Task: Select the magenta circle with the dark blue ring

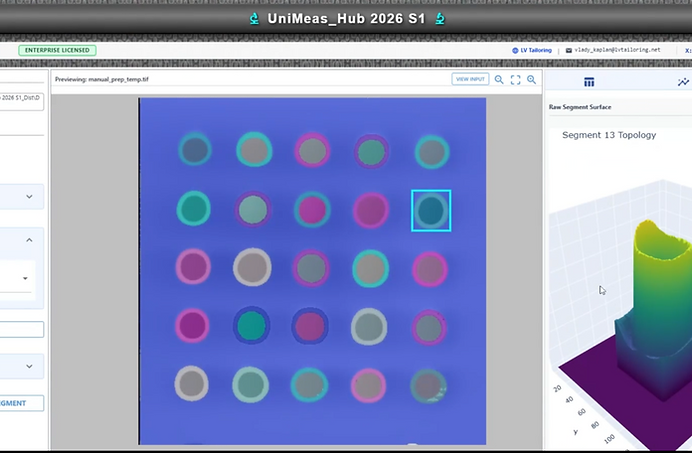Action: [310, 326]
